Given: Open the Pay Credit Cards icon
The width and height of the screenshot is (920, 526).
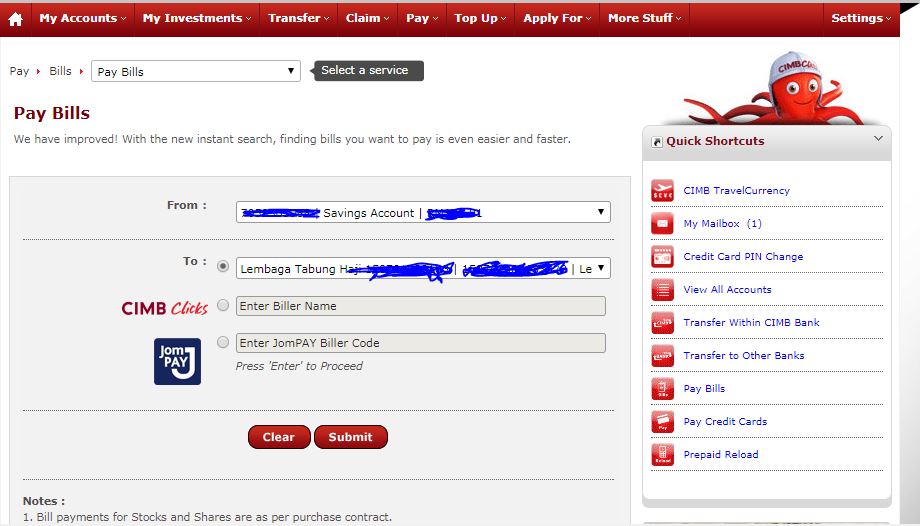Looking at the screenshot, I should point(662,422).
